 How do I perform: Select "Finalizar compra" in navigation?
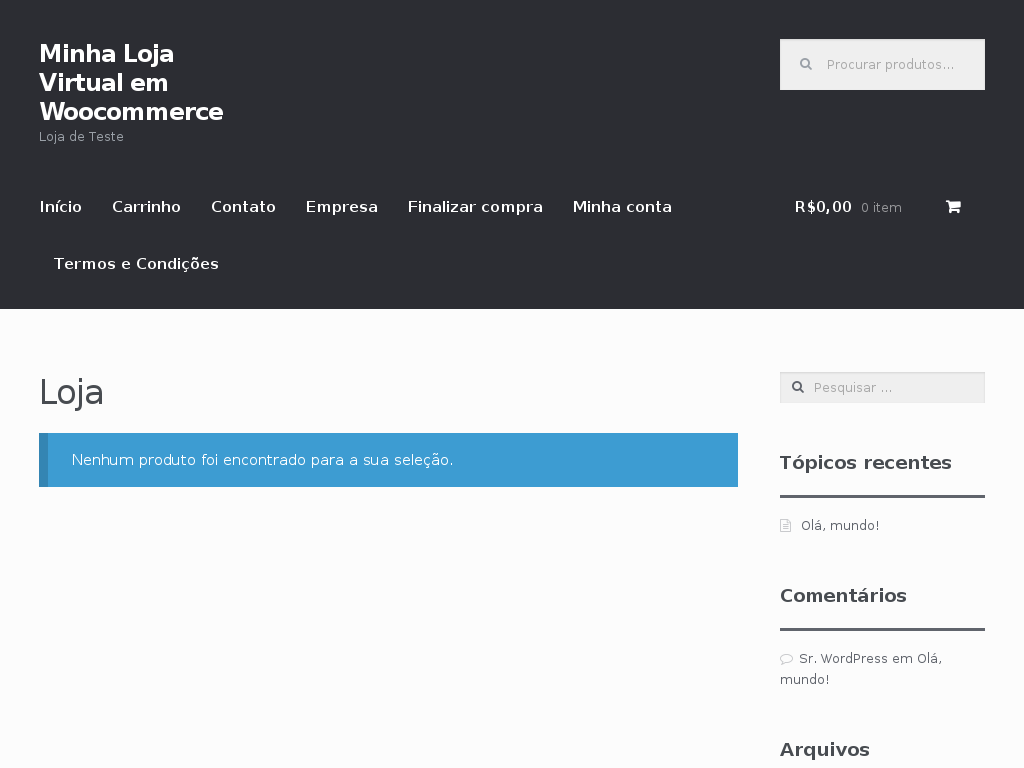(x=475, y=207)
